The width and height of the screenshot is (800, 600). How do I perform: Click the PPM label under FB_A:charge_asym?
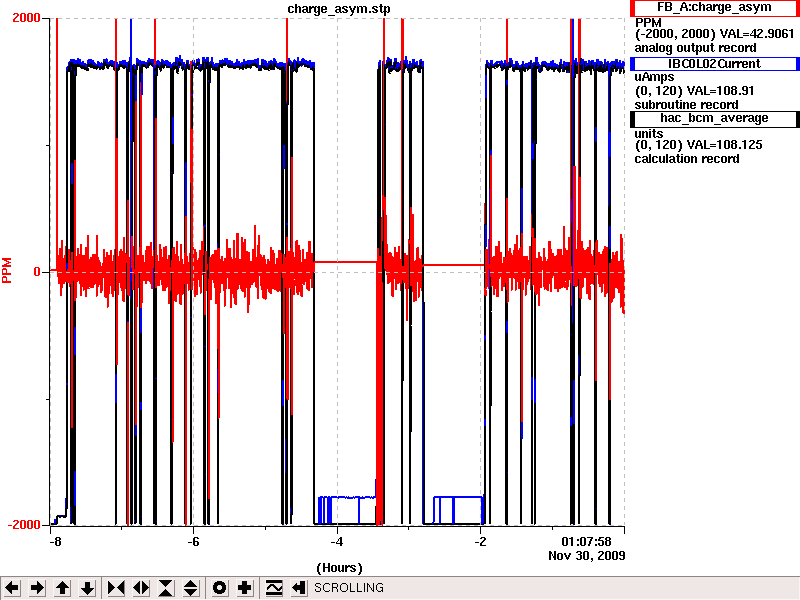tap(648, 23)
